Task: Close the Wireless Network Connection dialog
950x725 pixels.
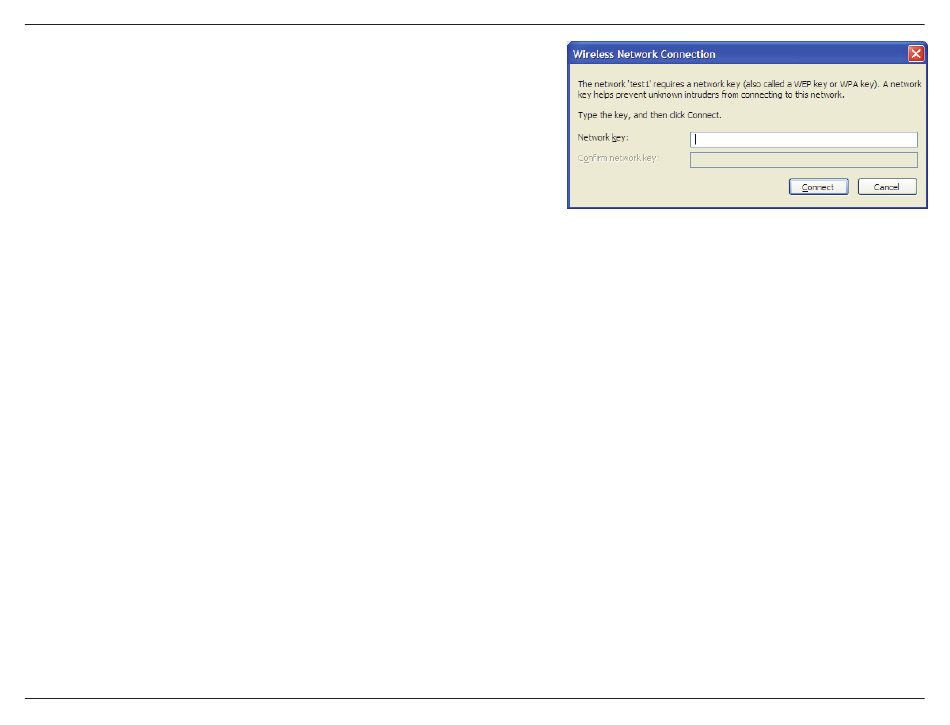Action: [x=915, y=54]
